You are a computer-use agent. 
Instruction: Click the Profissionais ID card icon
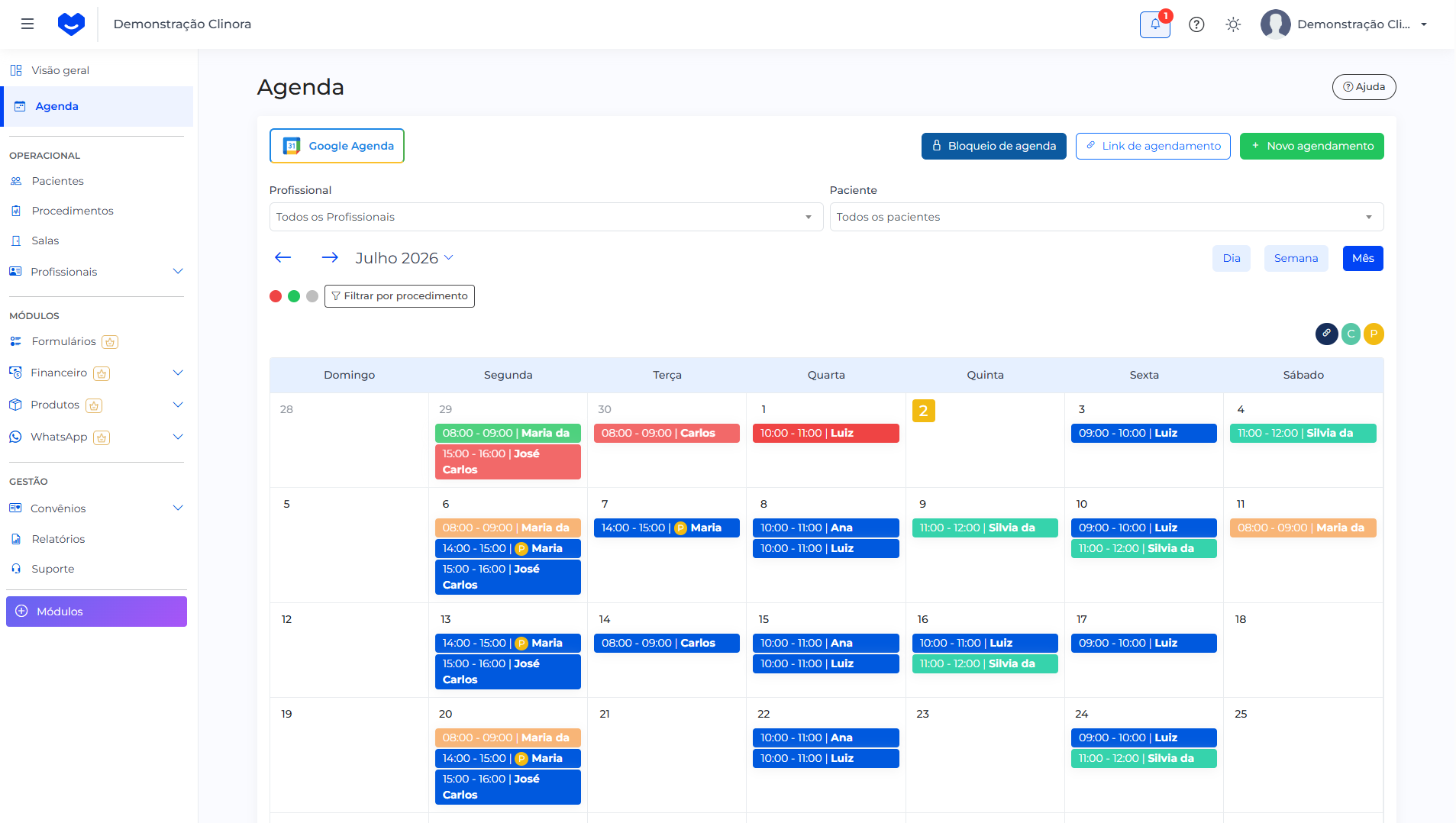point(15,272)
